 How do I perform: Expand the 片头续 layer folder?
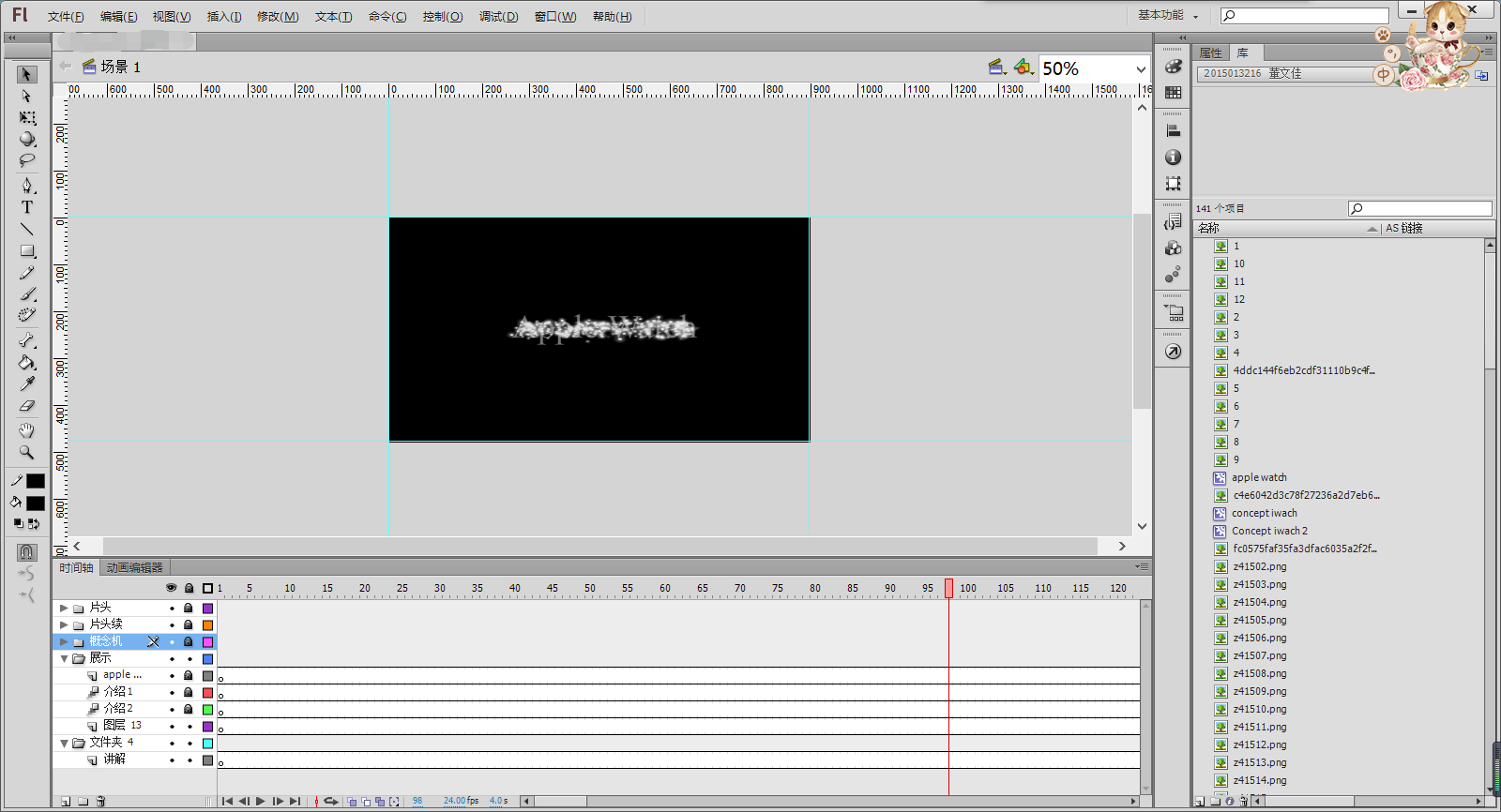tap(64, 624)
